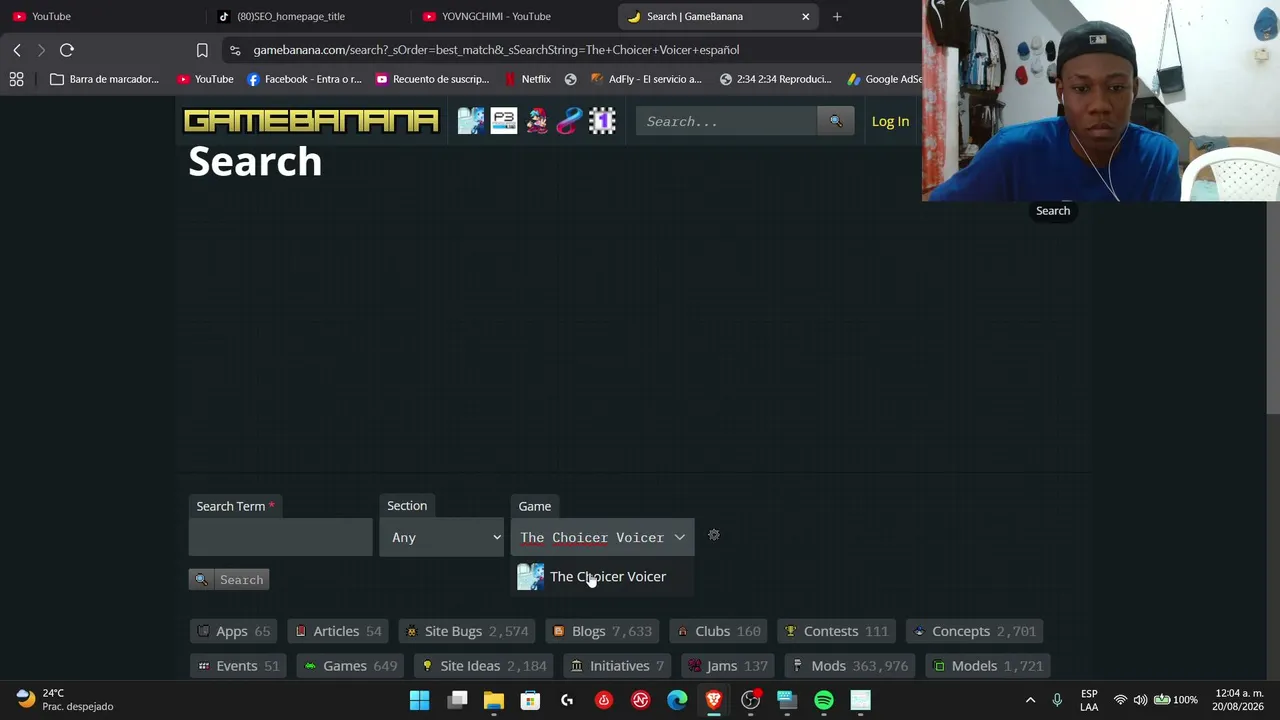Open site settings icon in address bar
This screenshot has height=720, width=1280.
click(x=234, y=50)
